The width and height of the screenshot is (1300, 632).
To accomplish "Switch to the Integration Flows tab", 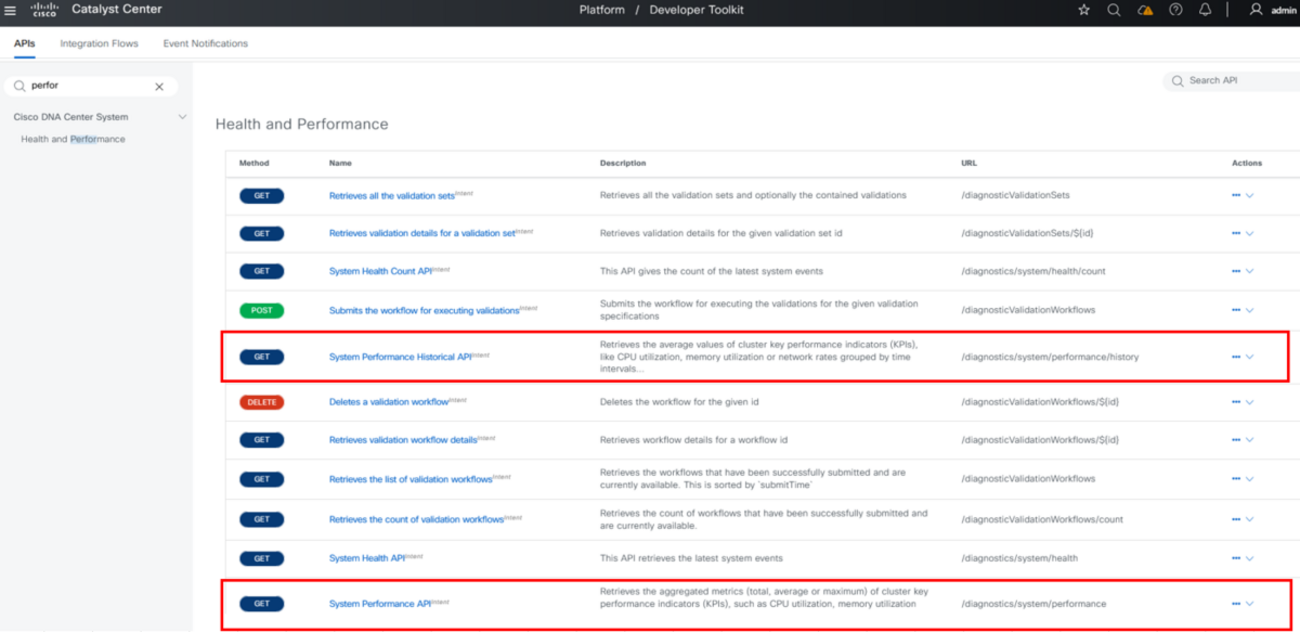I will (99, 43).
